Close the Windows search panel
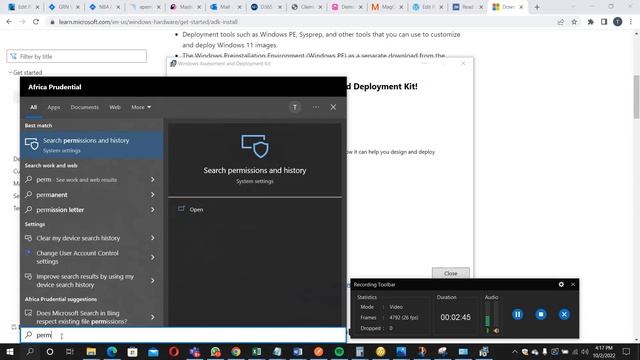The width and height of the screenshot is (640, 360). (333, 107)
